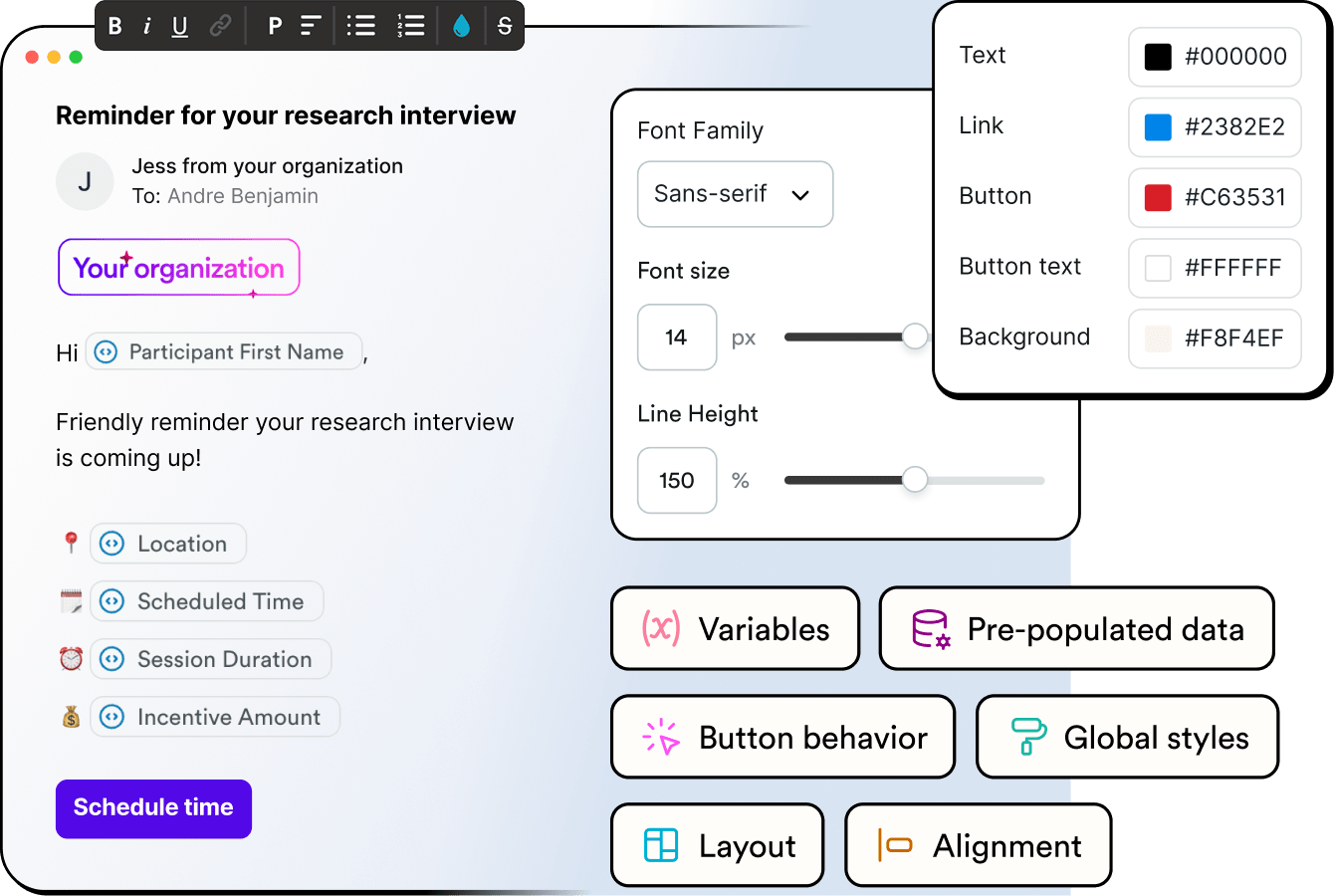The width and height of the screenshot is (1334, 896).
Task: Toggle bold formatting in the toolbar
Action: pyautogui.click(x=115, y=26)
